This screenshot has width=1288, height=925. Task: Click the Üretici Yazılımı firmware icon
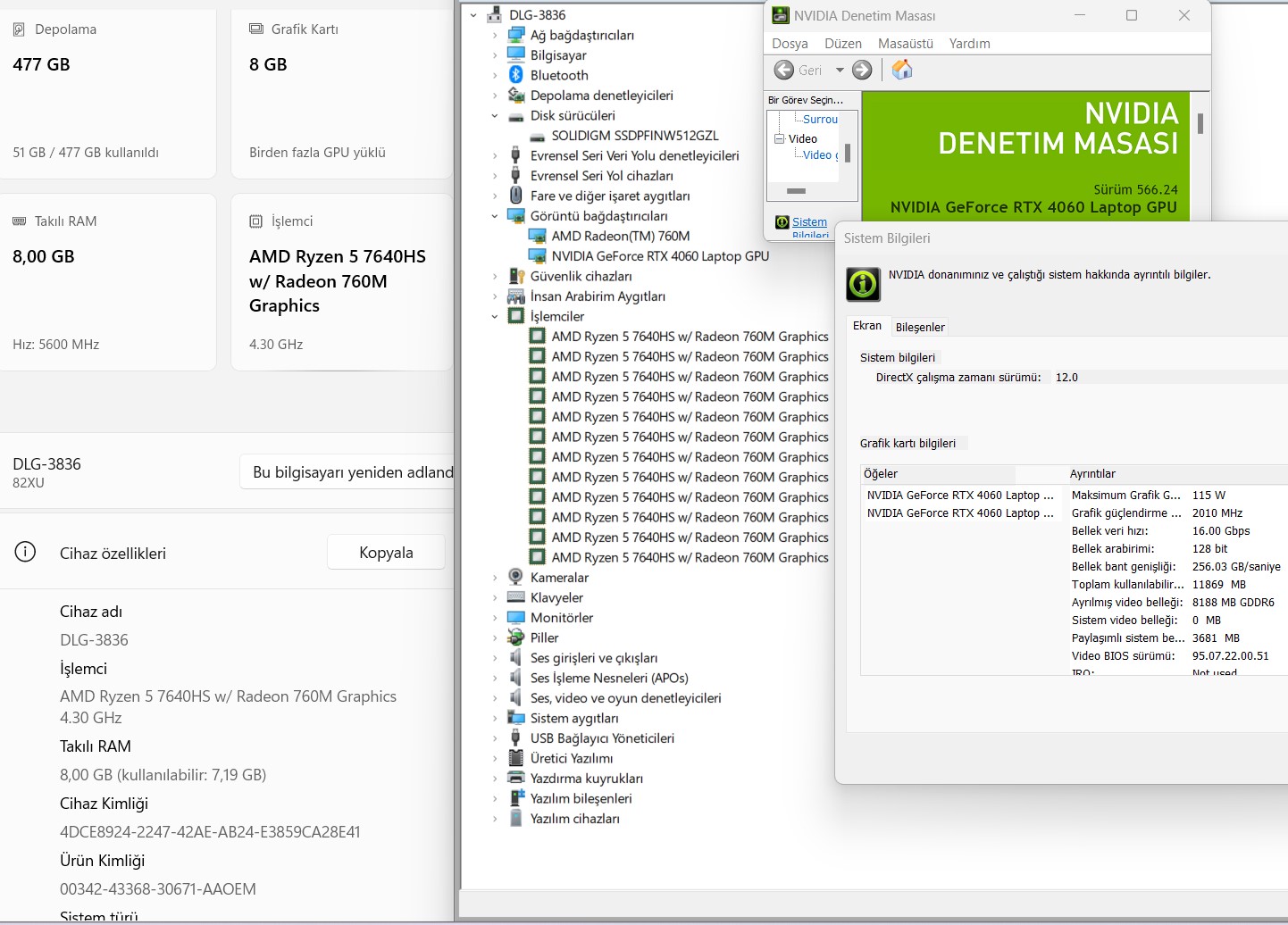(515, 758)
